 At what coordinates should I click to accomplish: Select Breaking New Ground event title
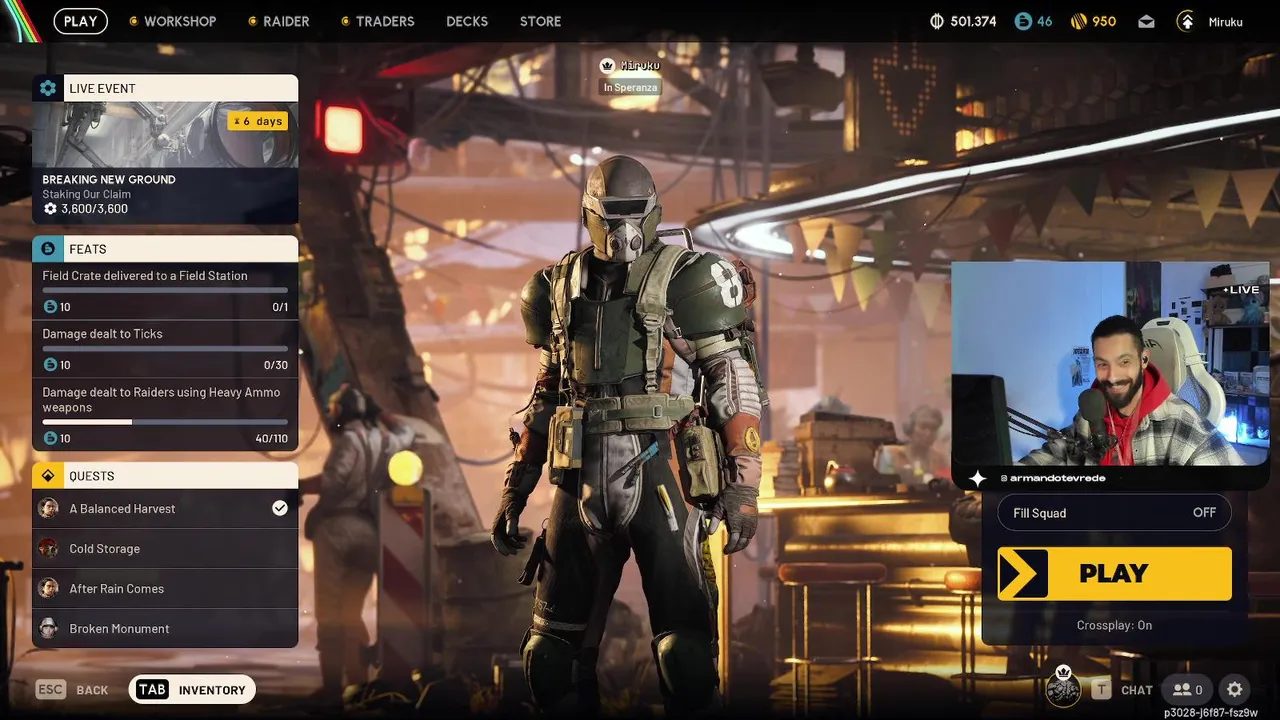tap(109, 180)
